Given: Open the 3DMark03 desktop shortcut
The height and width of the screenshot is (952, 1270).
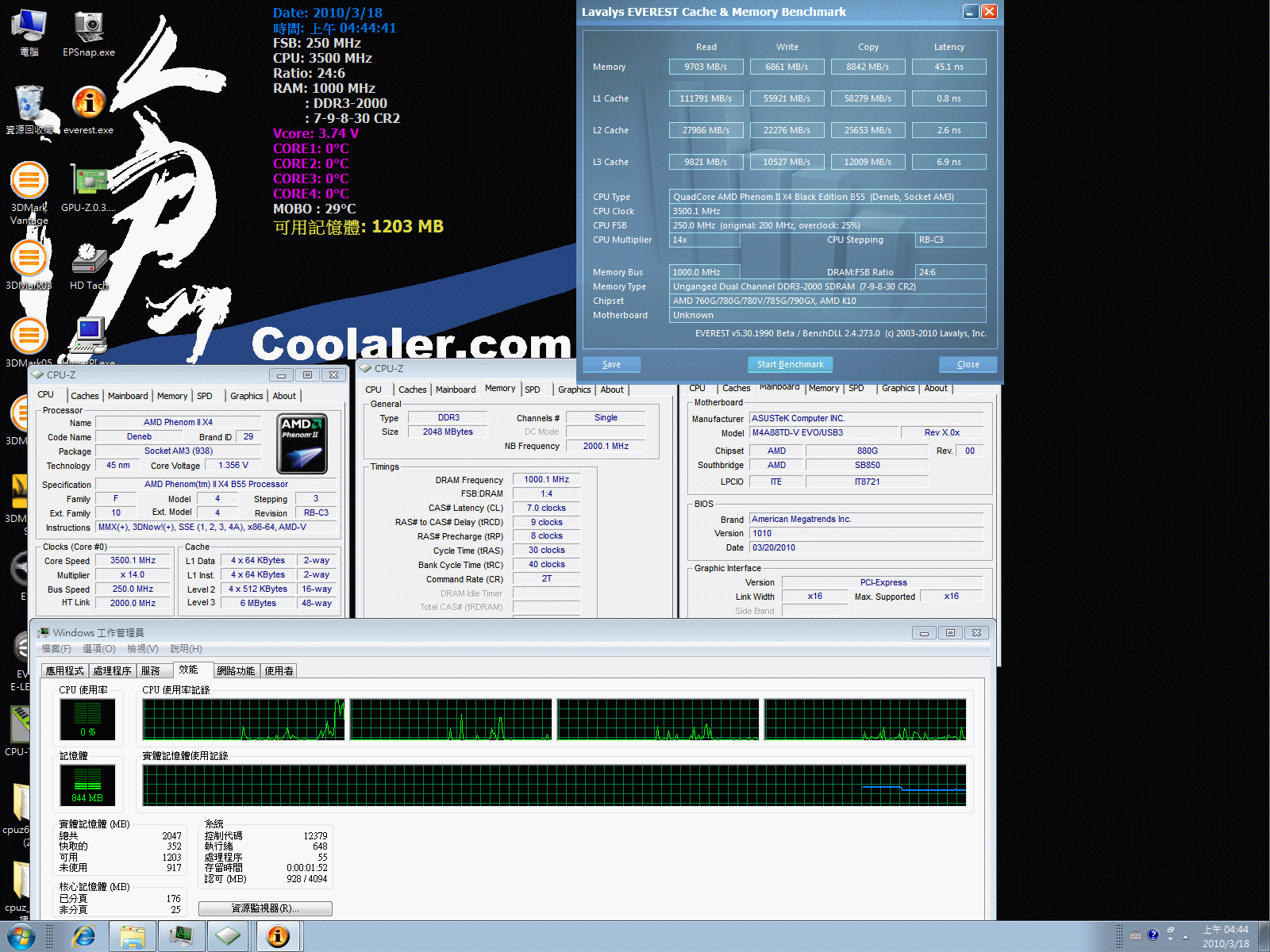Looking at the screenshot, I should pyautogui.click(x=29, y=266).
